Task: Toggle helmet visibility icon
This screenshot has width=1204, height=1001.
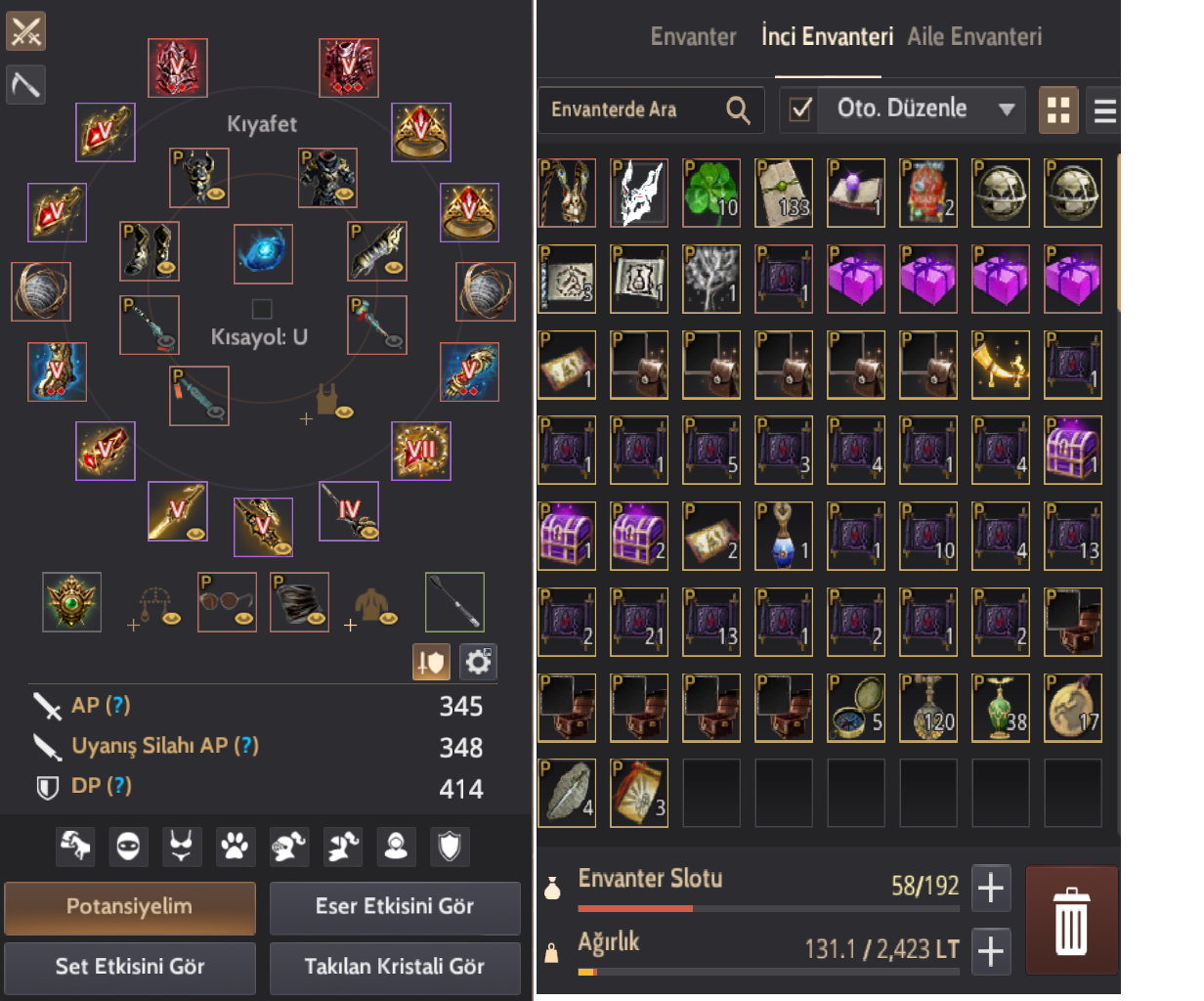Action: pyautogui.click(x=128, y=847)
